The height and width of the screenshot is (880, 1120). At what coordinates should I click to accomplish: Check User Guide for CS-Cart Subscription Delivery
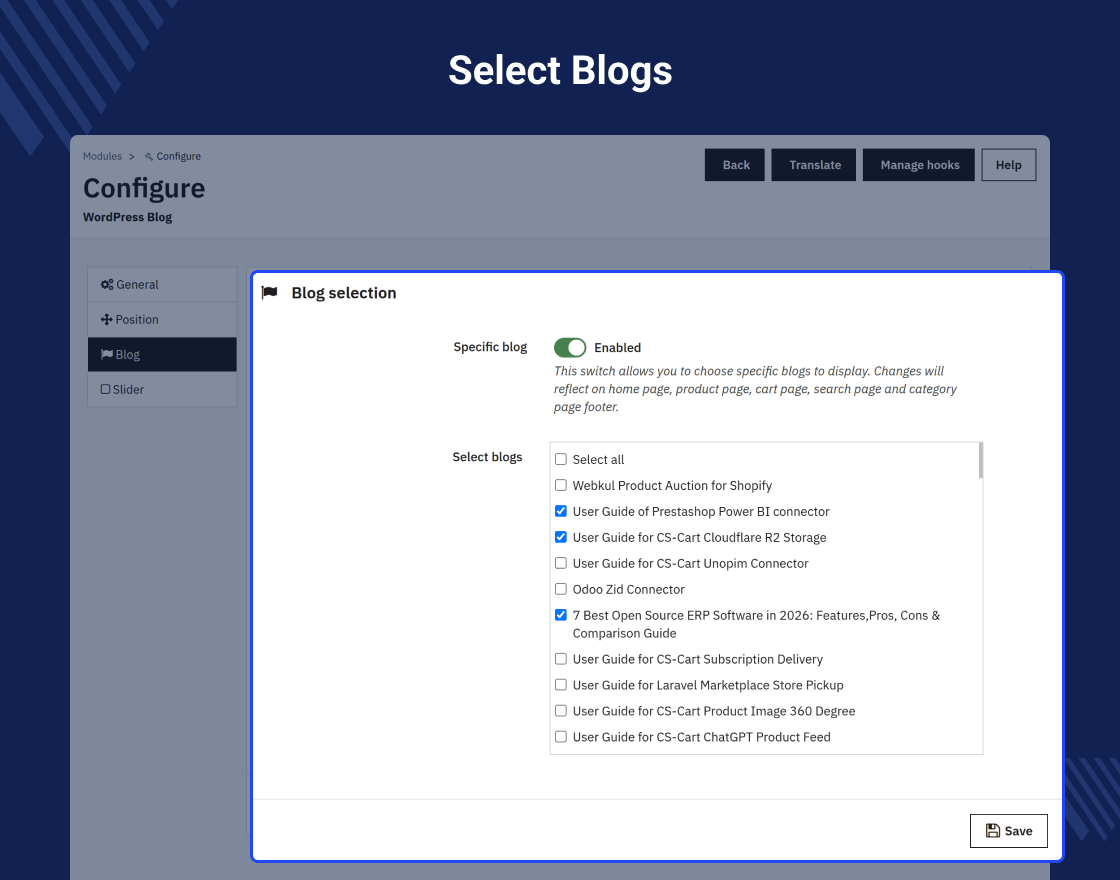561,659
